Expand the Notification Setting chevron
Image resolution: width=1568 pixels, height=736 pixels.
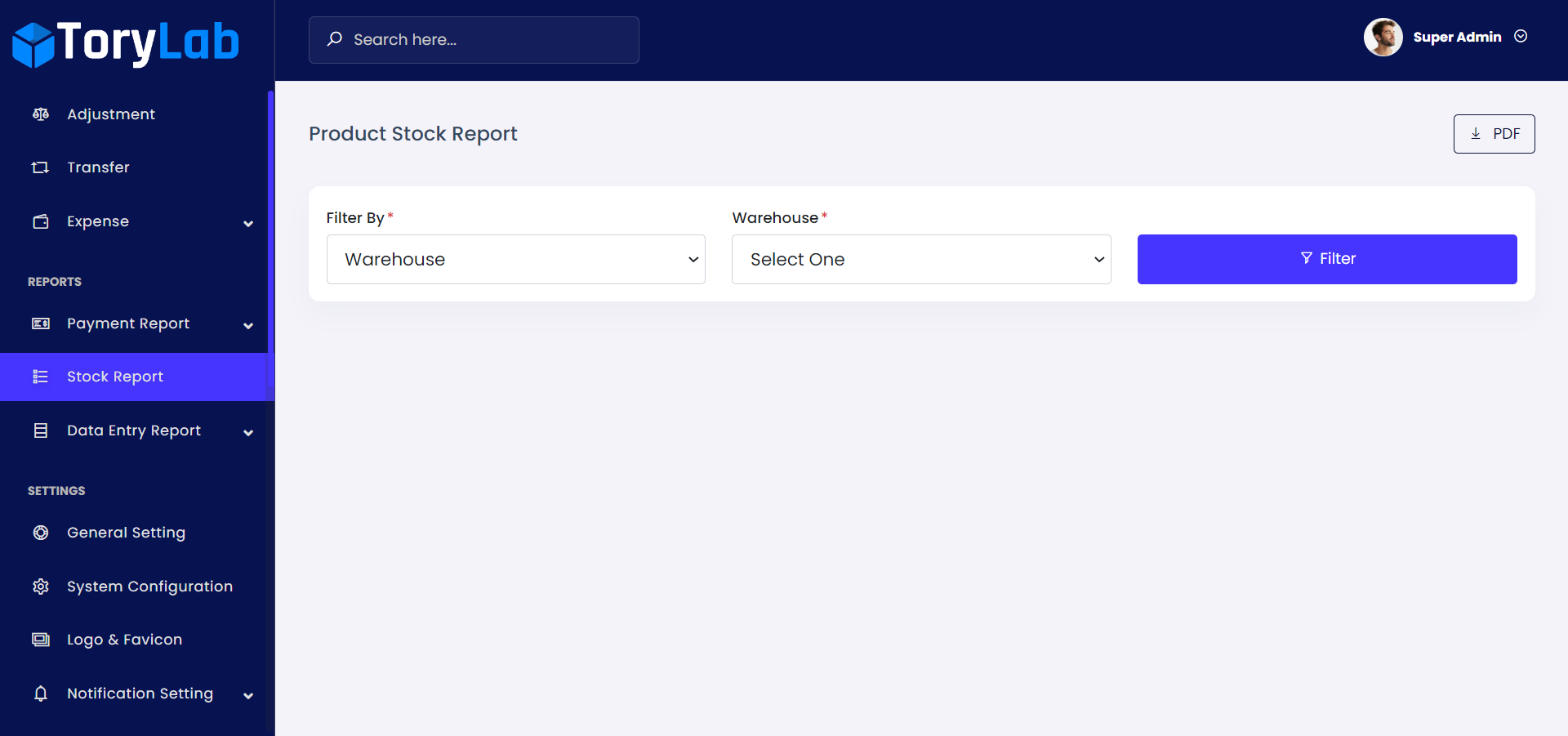click(x=248, y=695)
